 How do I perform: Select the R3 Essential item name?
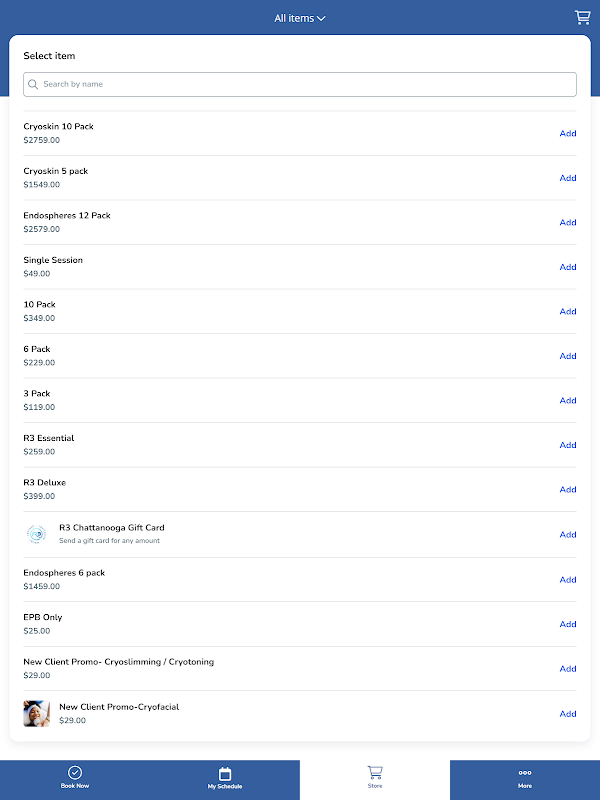tap(49, 438)
